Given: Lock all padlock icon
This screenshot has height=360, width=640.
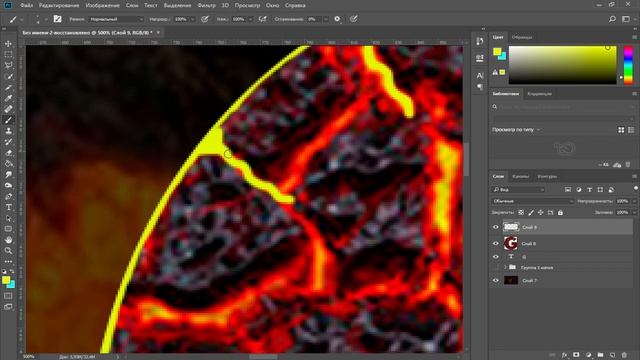Looking at the screenshot, I should (560, 213).
